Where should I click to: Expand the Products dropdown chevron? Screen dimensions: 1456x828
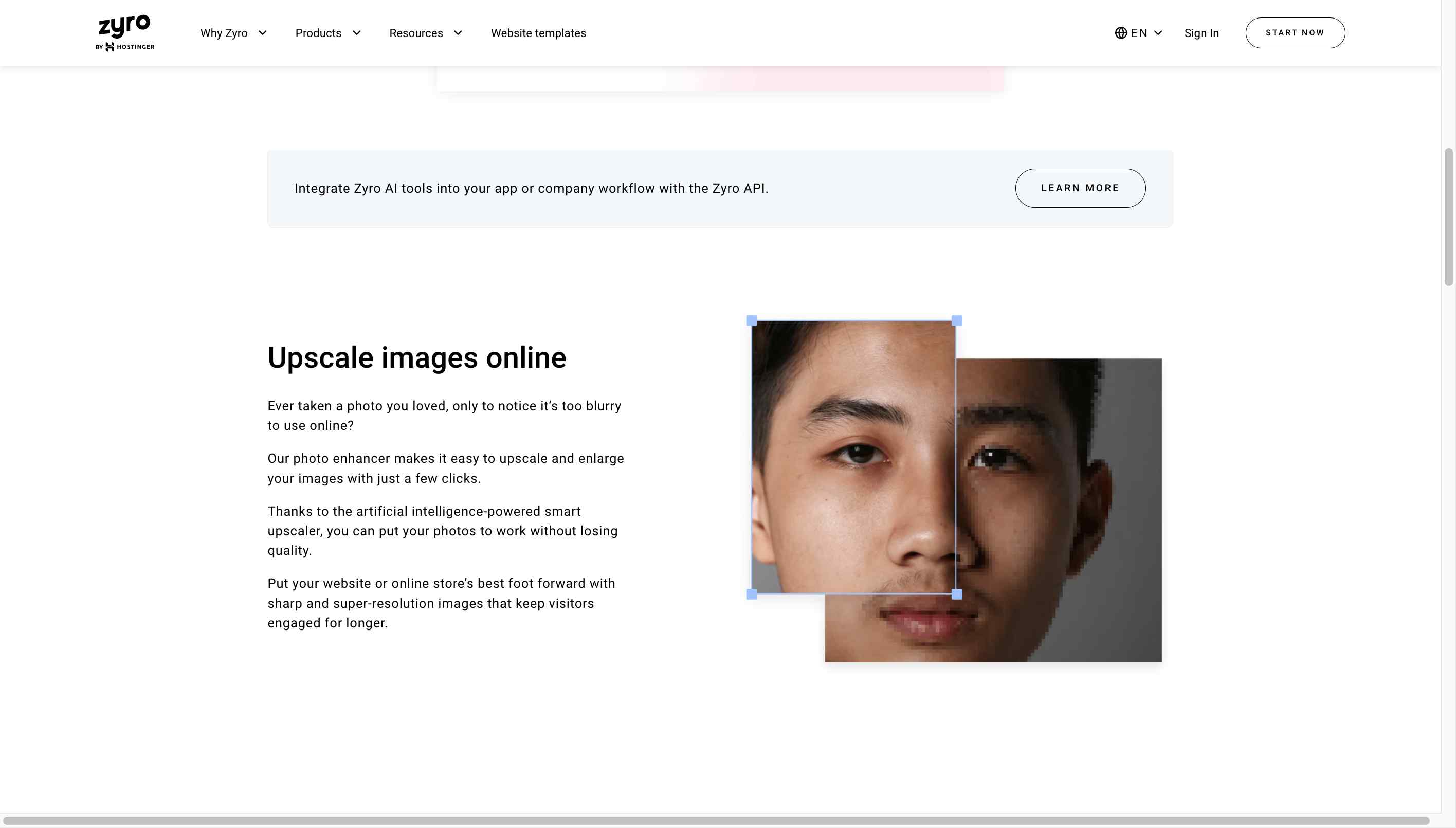pos(356,33)
